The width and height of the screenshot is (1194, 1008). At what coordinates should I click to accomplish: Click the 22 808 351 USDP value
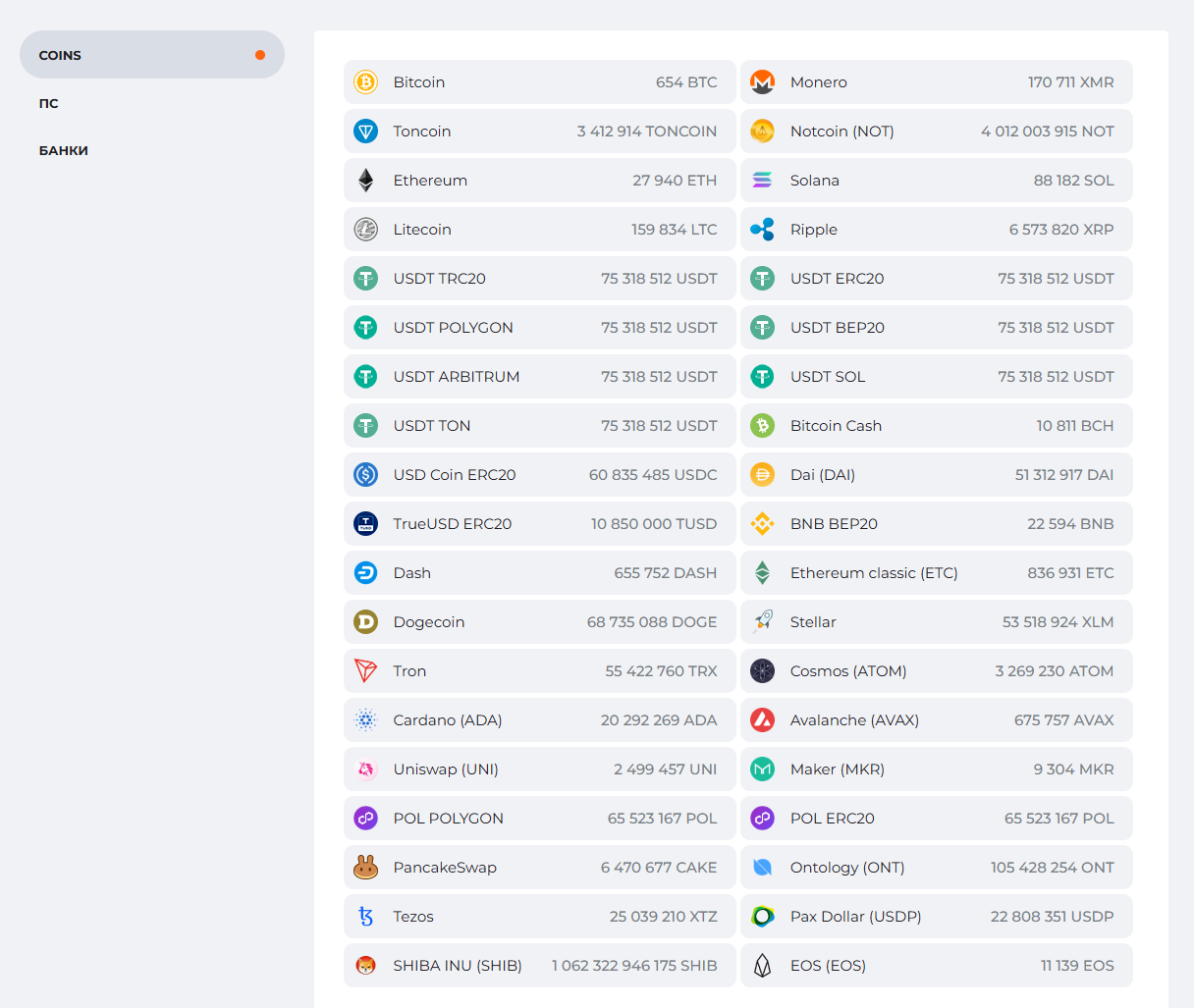click(1053, 917)
